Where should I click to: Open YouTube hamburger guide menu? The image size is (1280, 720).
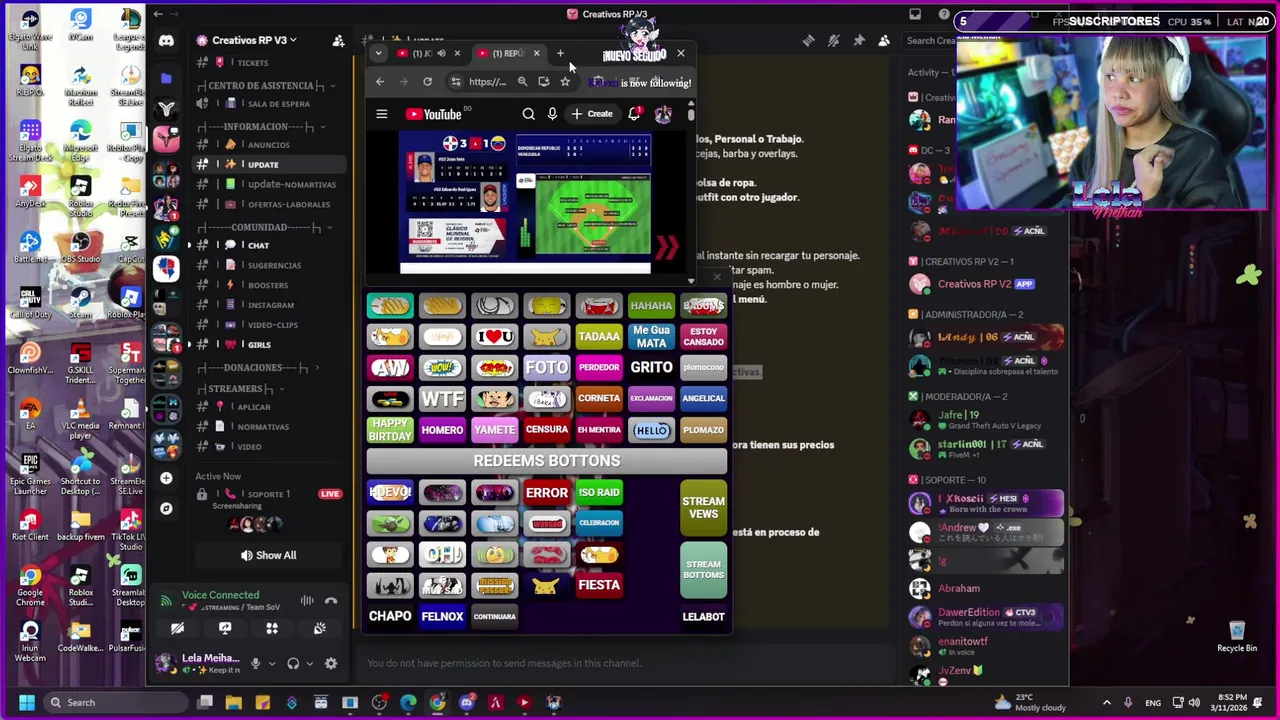(x=381, y=114)
